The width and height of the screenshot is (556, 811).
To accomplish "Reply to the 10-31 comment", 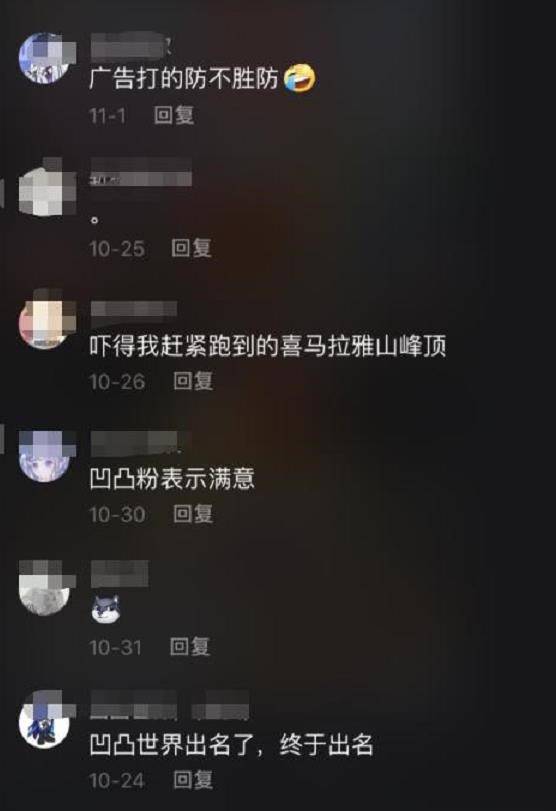I will click(190, 647).
